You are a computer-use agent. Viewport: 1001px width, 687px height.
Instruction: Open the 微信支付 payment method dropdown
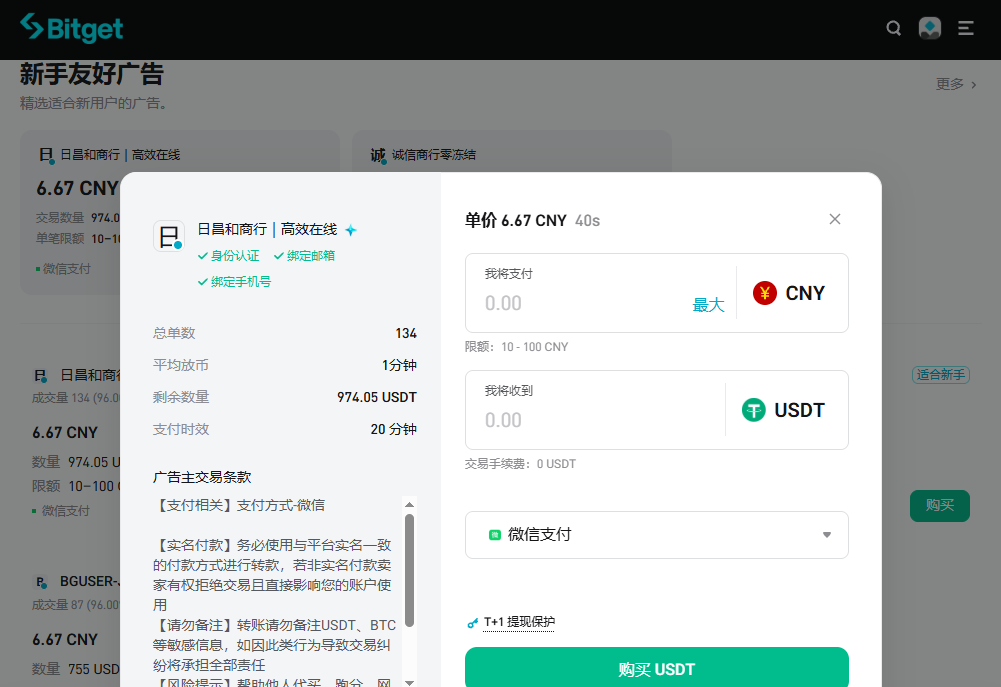[656, 535]
